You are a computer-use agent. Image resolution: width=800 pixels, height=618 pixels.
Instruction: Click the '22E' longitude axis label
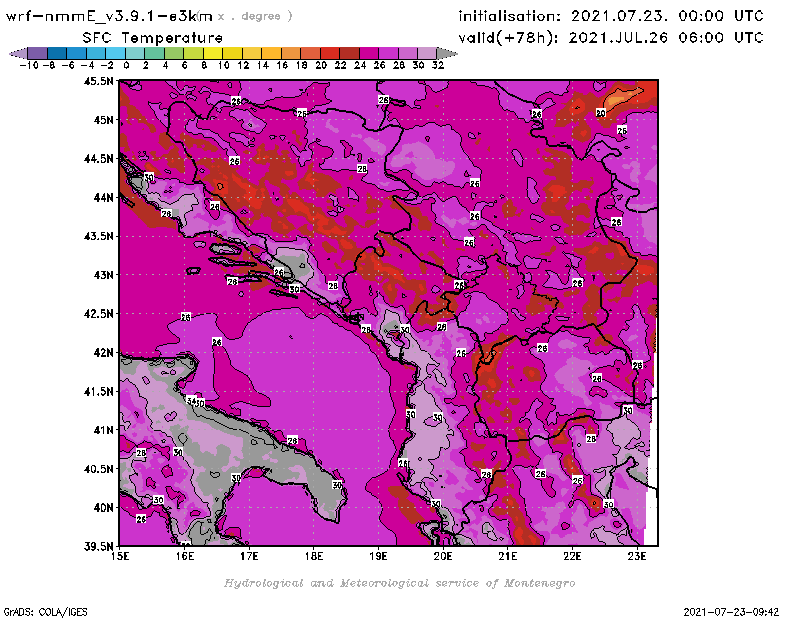tap(572, 556)
